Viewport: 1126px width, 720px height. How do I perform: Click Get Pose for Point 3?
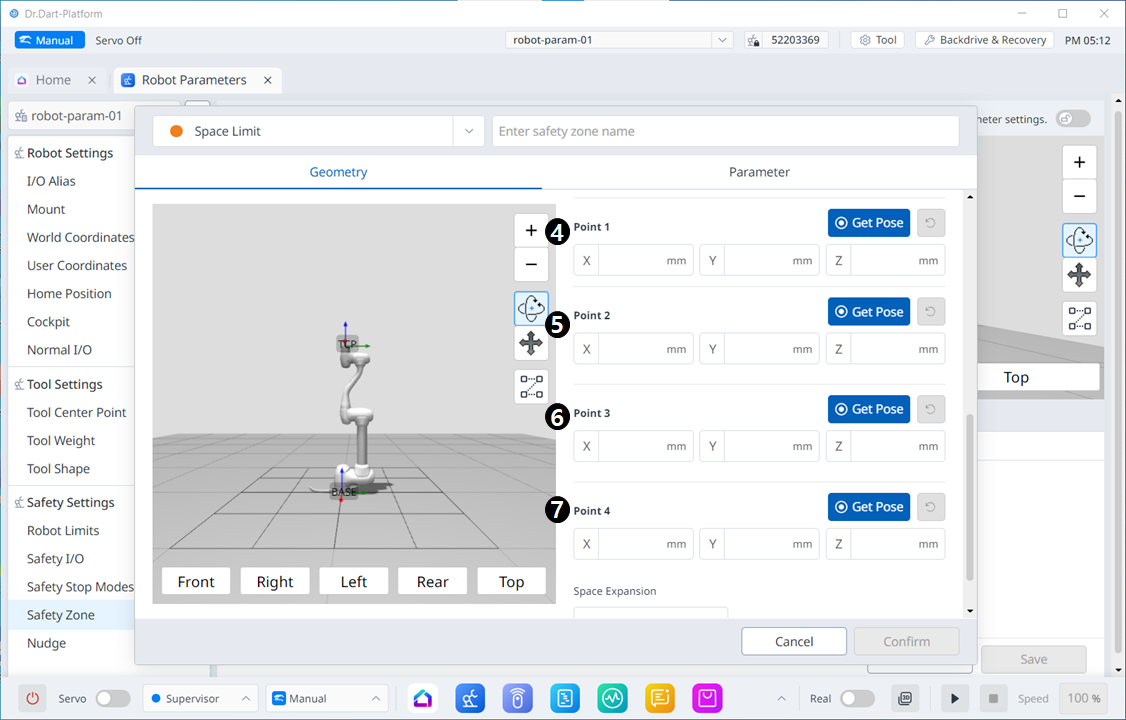click(868, 409)
